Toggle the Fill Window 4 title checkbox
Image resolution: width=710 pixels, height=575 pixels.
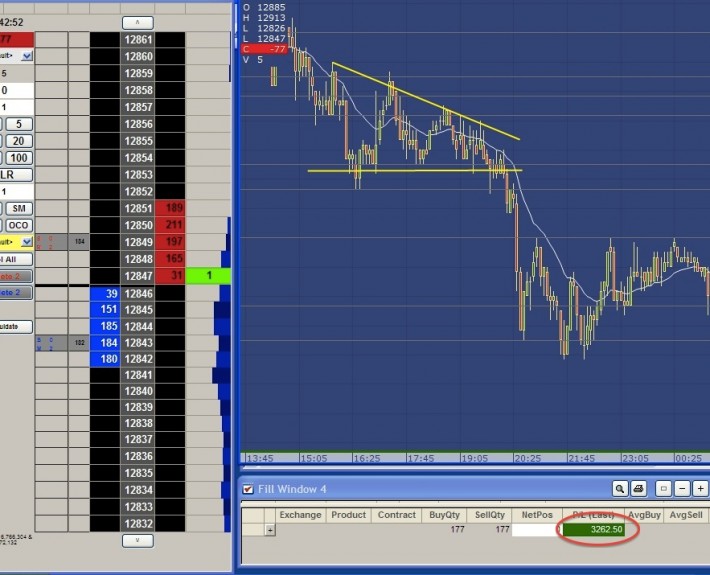pyautogui.click(x=249, y=489)
